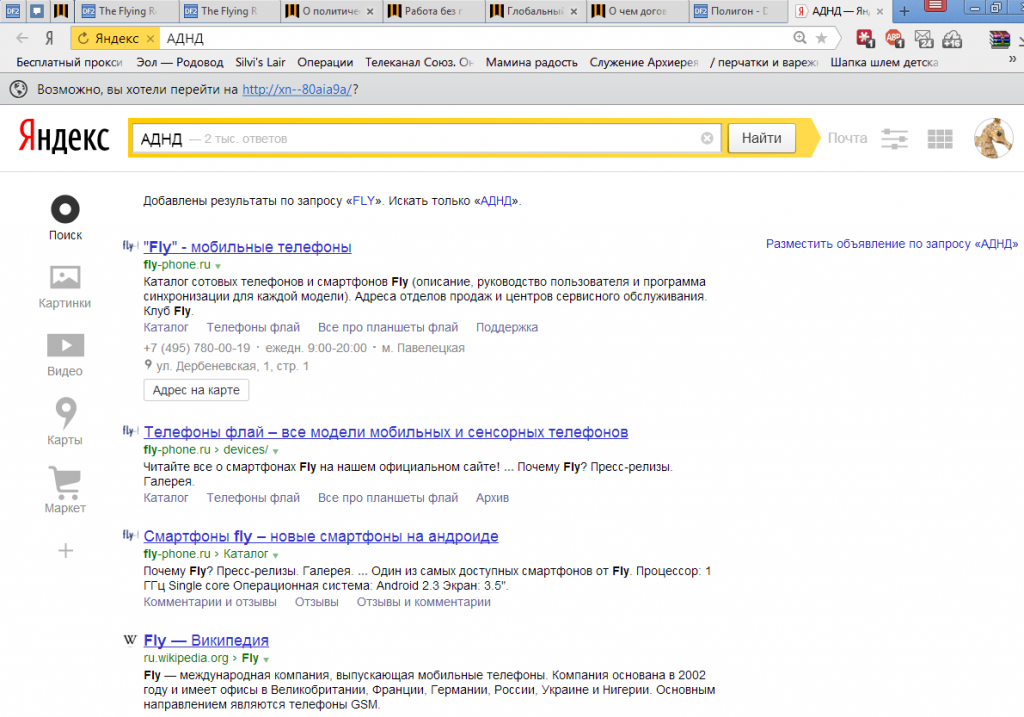Open the user profile avatar
Image resolution: width=1024 pixels, height=717 pixels.
point(993,138)
